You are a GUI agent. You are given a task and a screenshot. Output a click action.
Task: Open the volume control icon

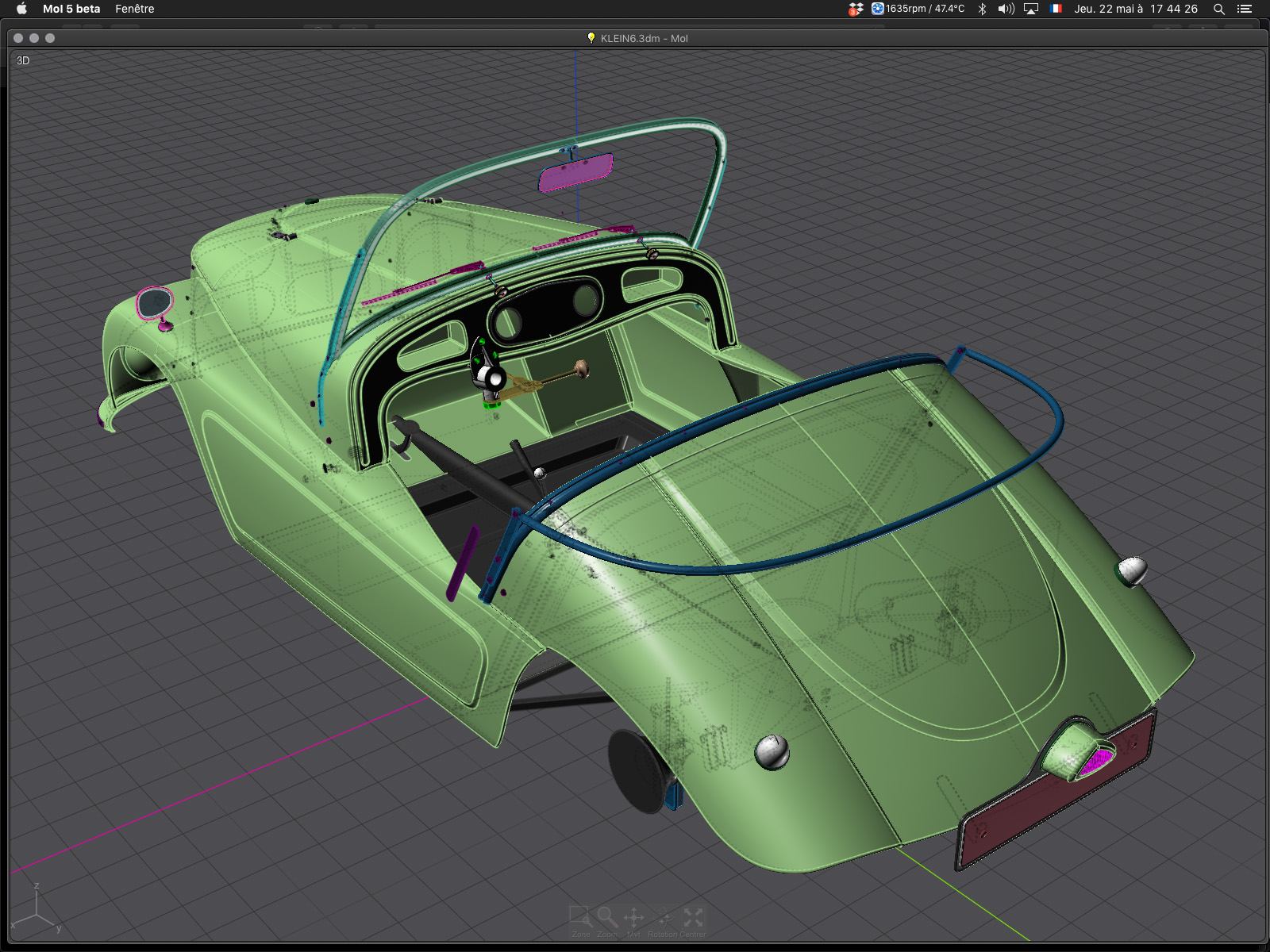coord(1006,9)
